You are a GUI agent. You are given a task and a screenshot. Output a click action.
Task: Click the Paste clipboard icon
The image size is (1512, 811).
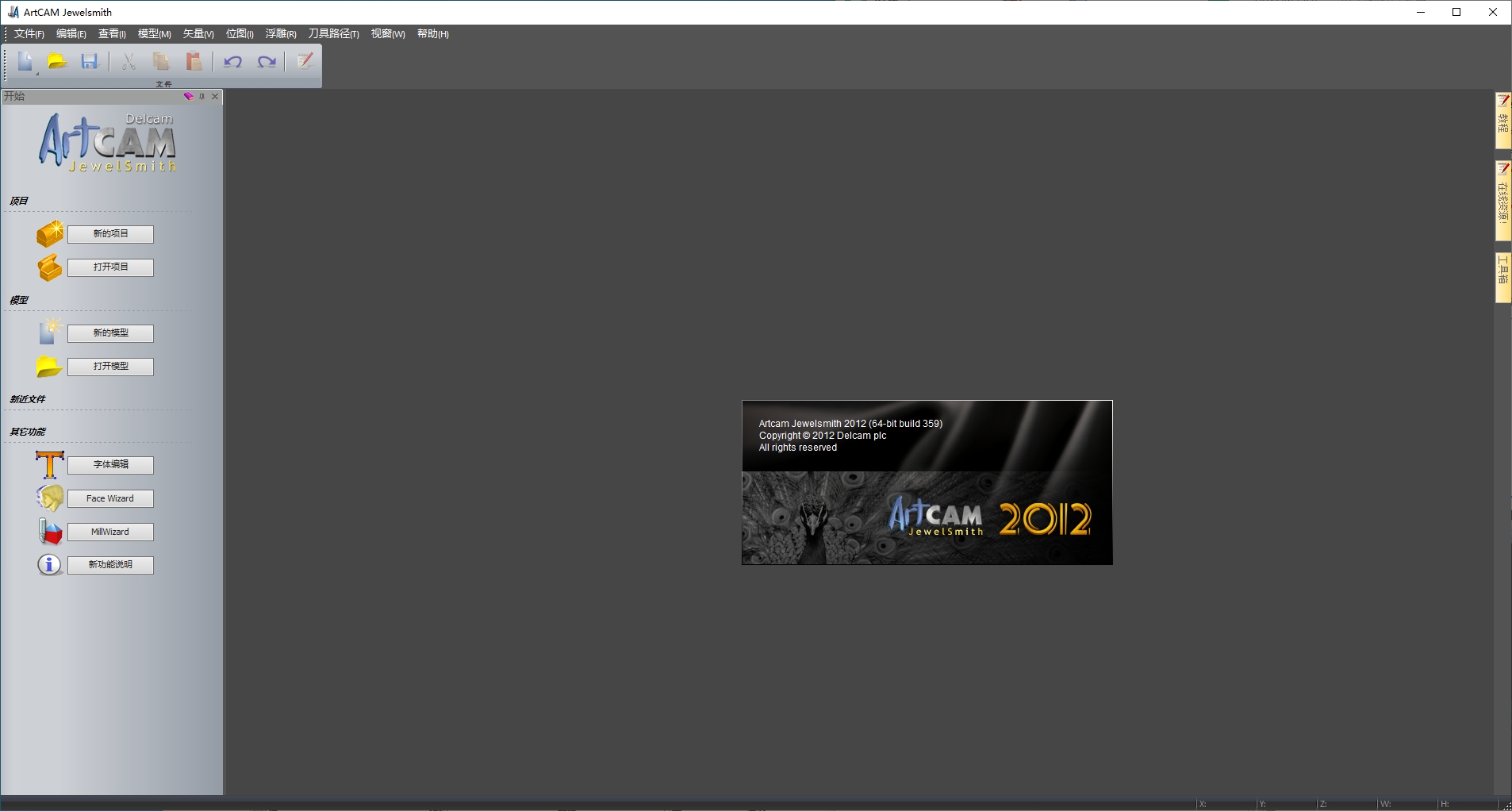pos(194,62)
